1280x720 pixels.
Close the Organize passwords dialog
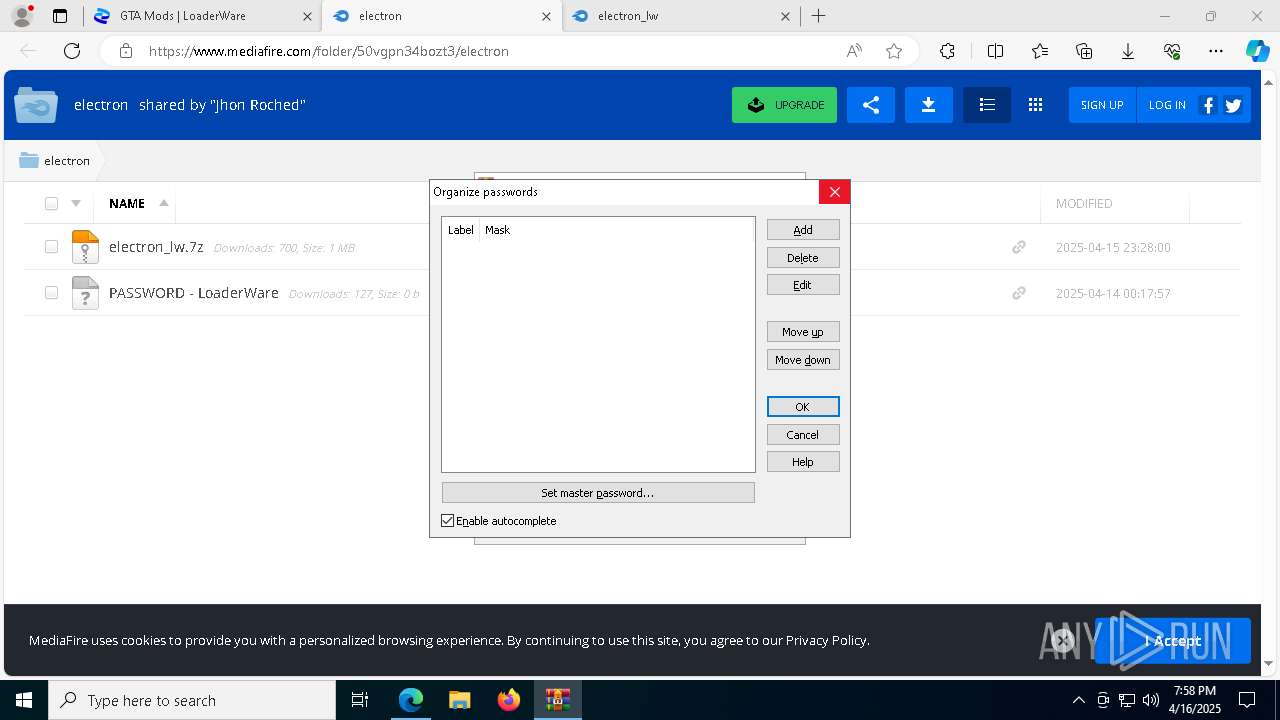(834, 192)
